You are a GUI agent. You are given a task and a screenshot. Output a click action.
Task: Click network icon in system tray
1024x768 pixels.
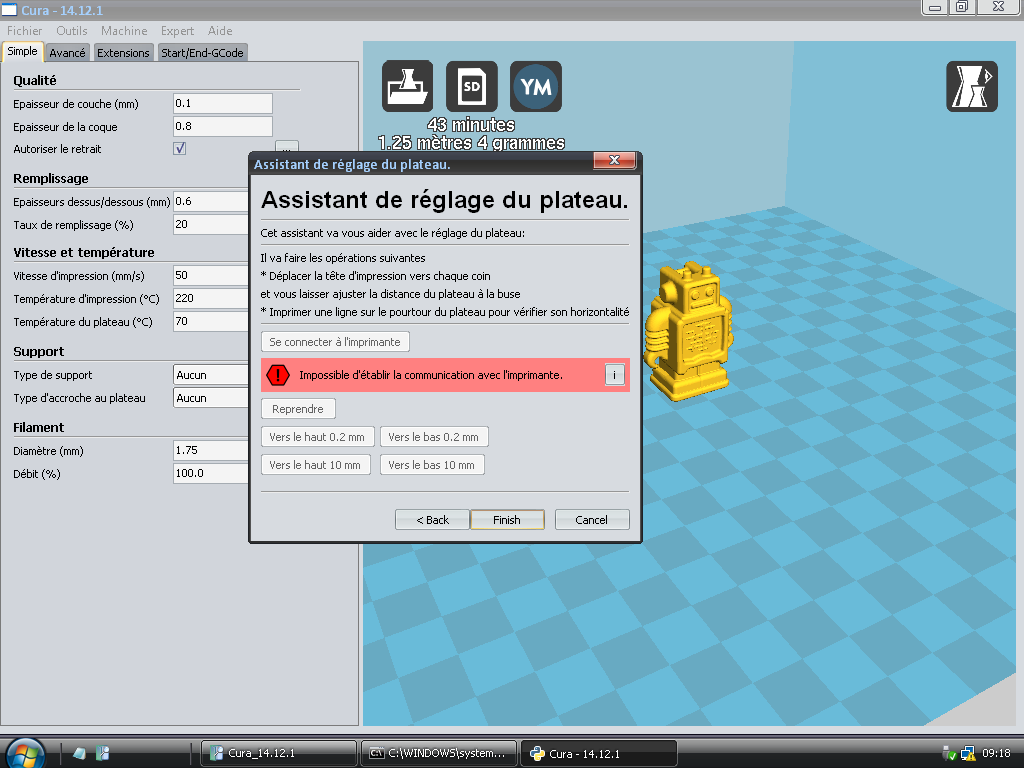coord(968,754)
